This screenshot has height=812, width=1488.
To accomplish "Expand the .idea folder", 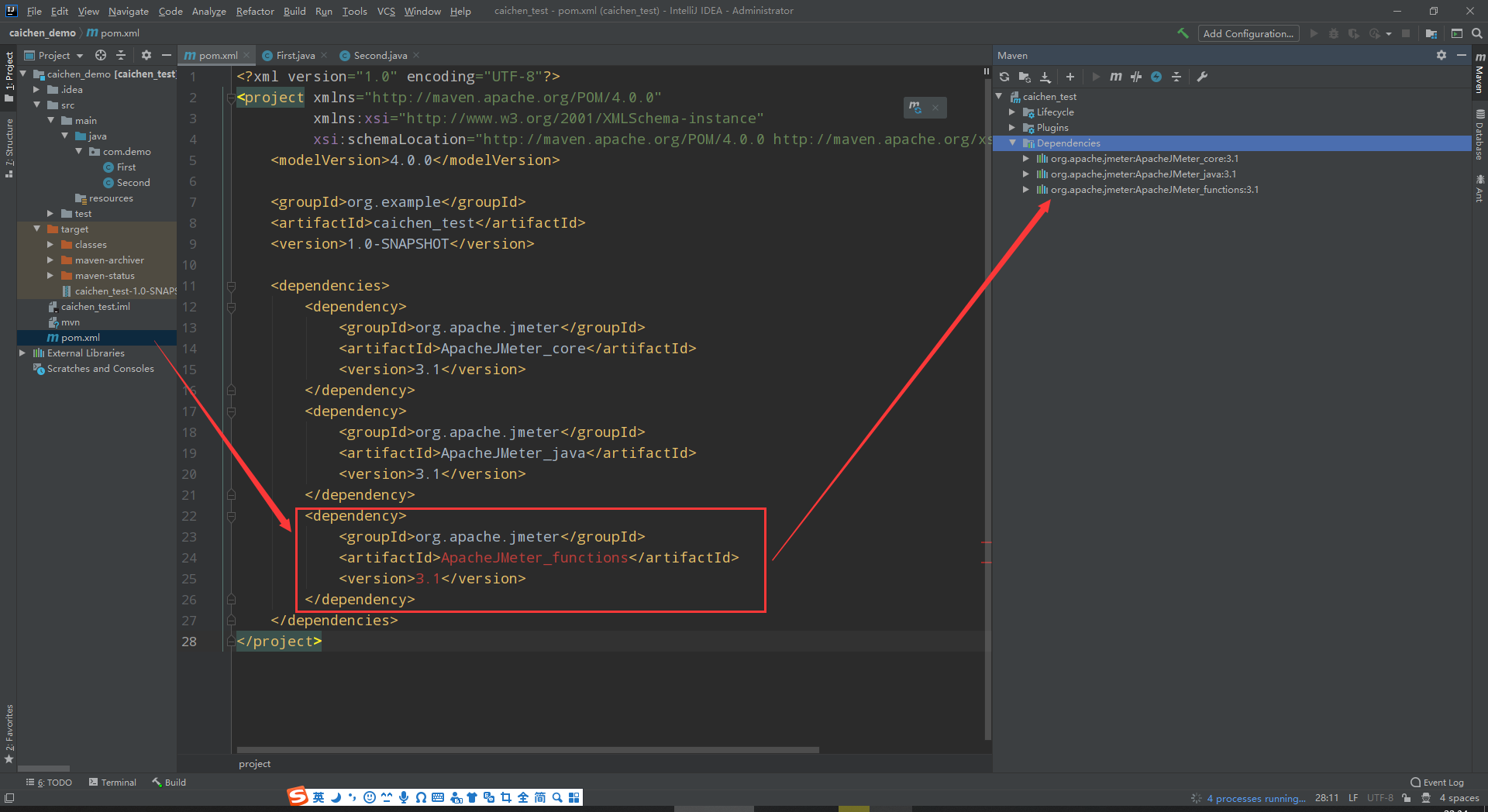I will click(36, 89).
